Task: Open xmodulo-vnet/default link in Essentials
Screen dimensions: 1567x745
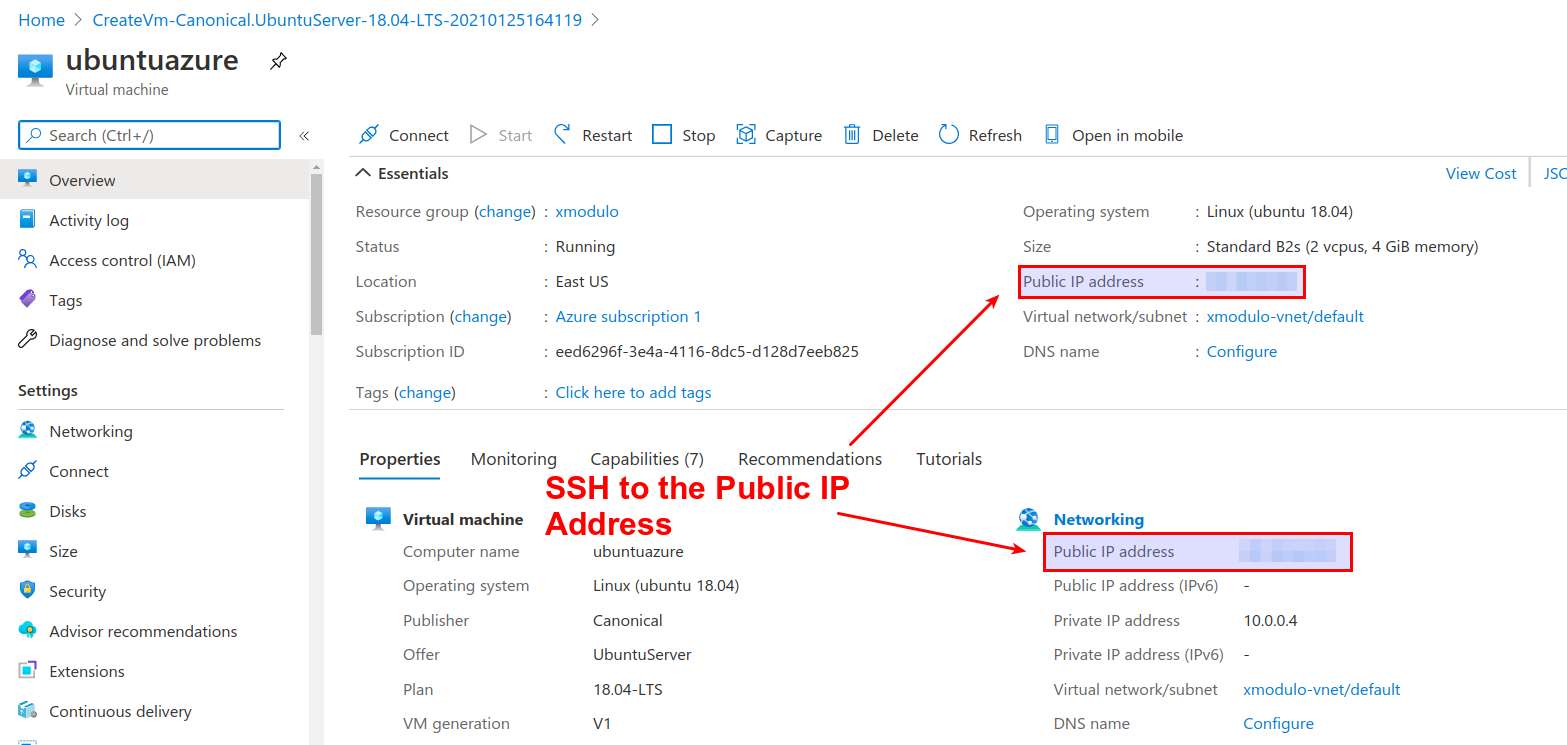Action: click(x=1285, y=317)
